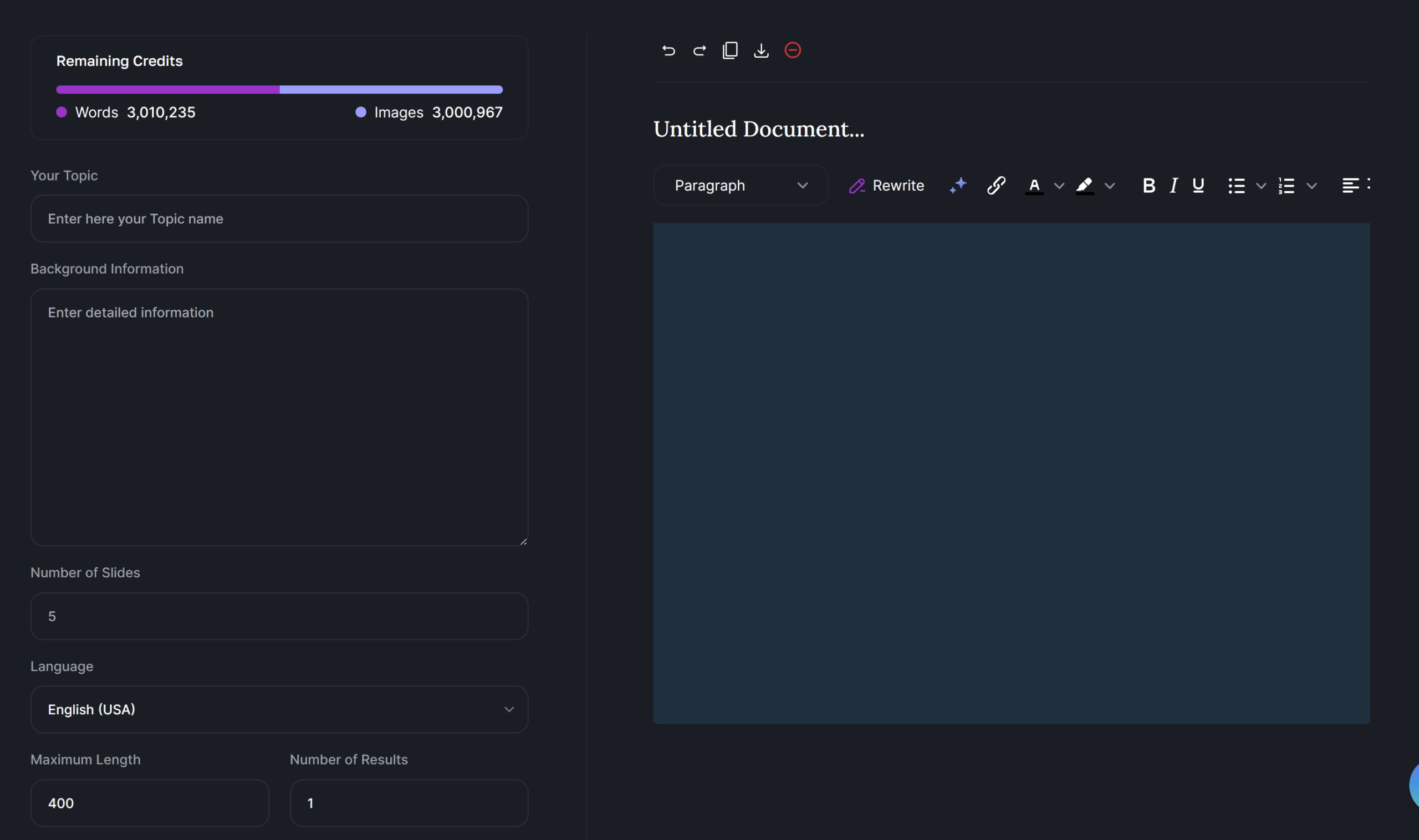Click the highlighter color marker icon
This screenshot has height=840, width=1419.
pos(1084,185)
